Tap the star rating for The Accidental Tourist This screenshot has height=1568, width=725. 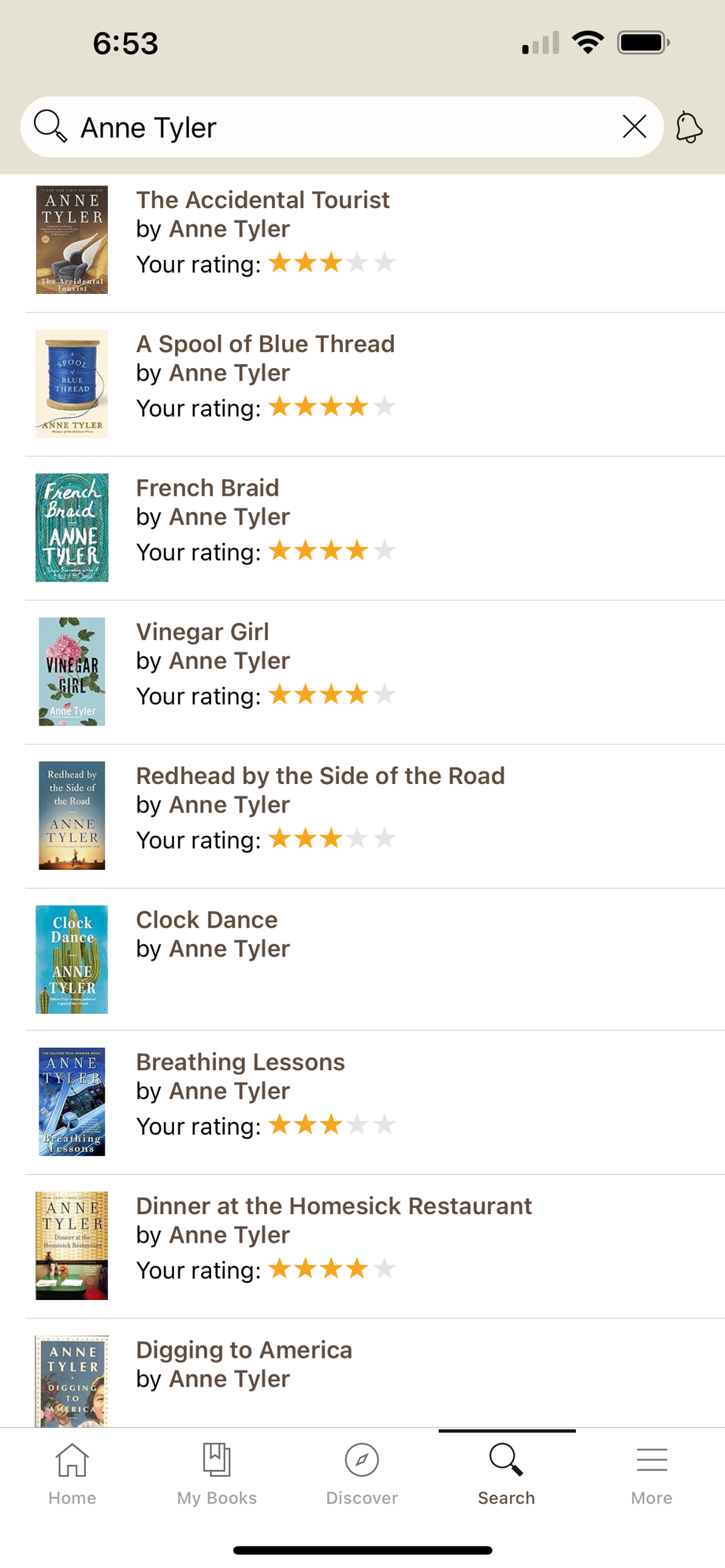332,262
